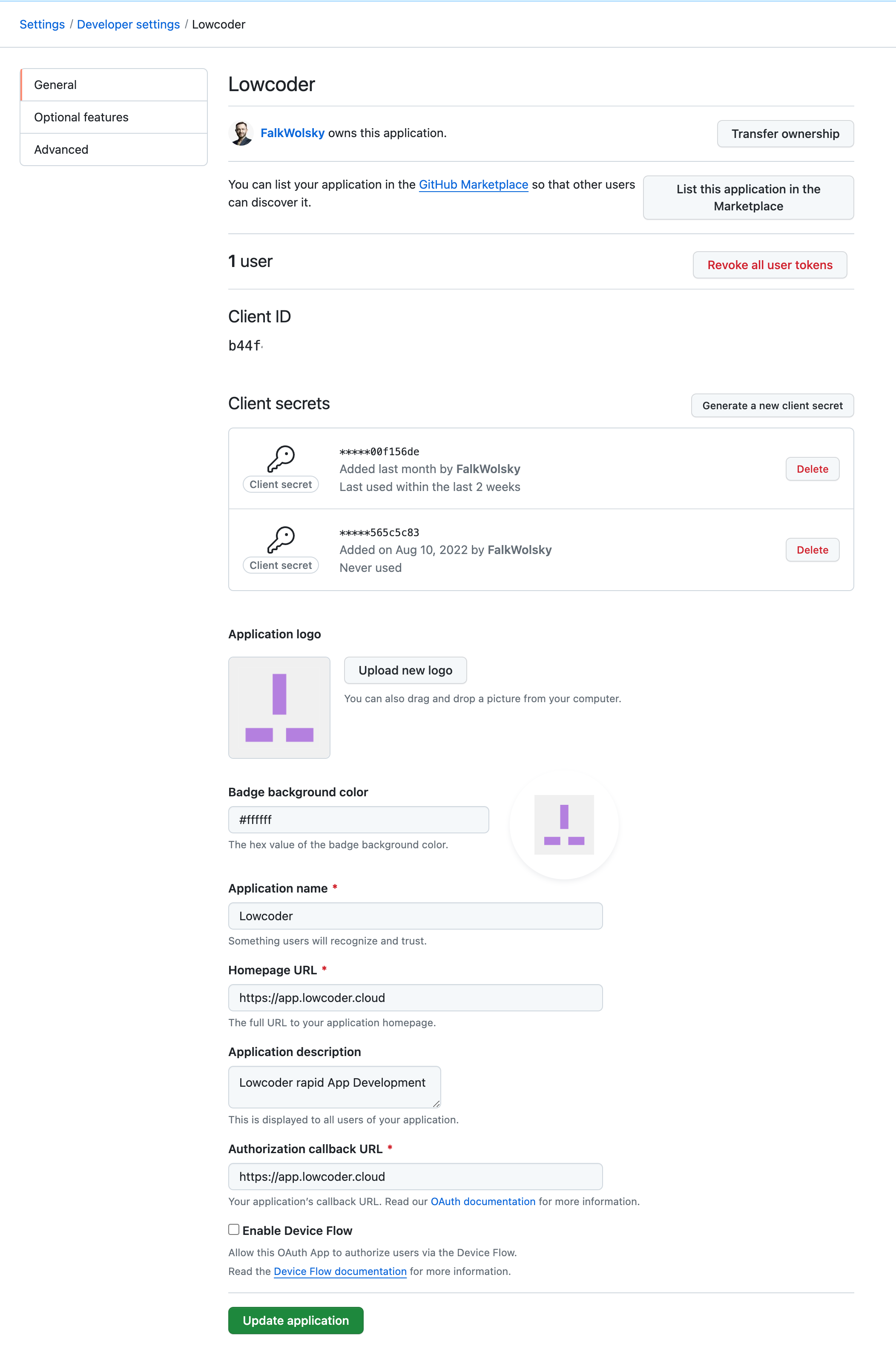Generate a new client secret

click(771, 405)
